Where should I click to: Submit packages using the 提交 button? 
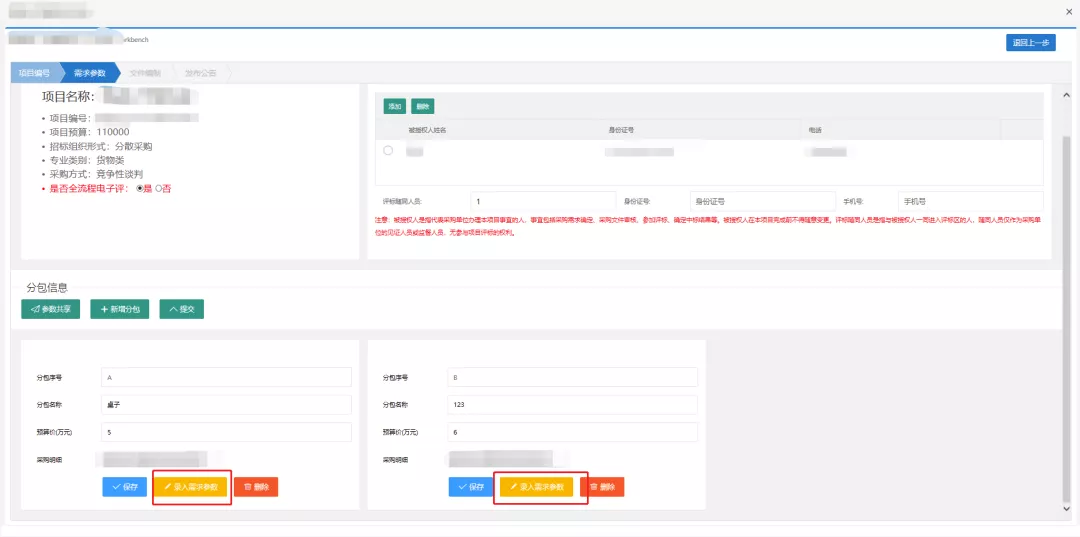(181, 310)
